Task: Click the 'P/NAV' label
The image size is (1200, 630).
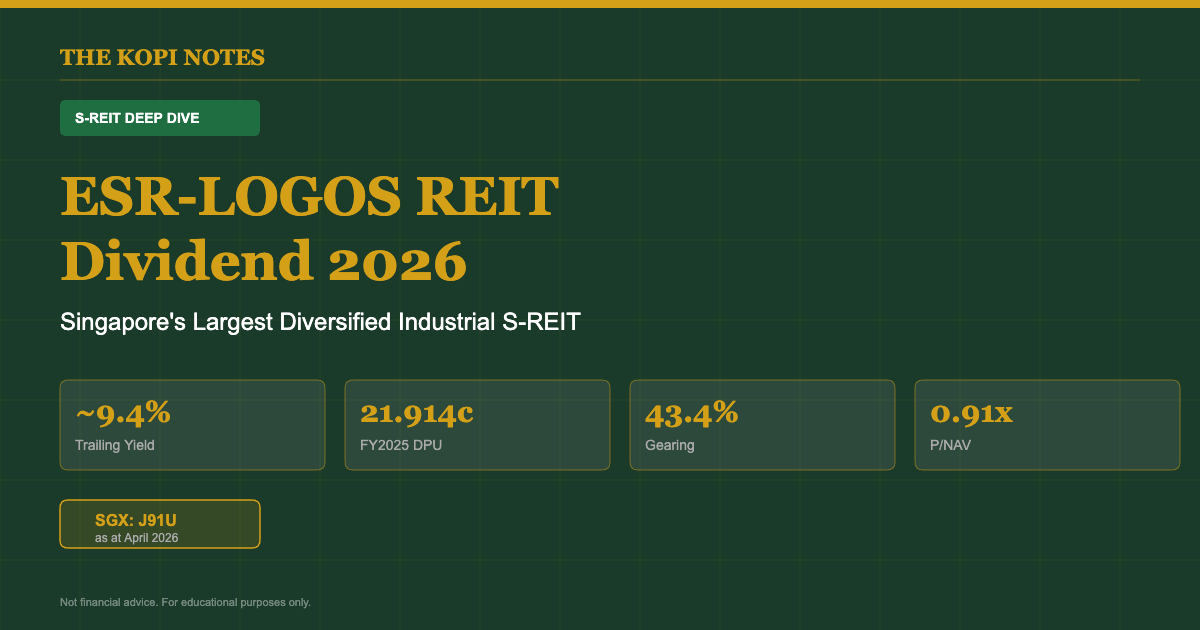Action: tap(951, 445)
